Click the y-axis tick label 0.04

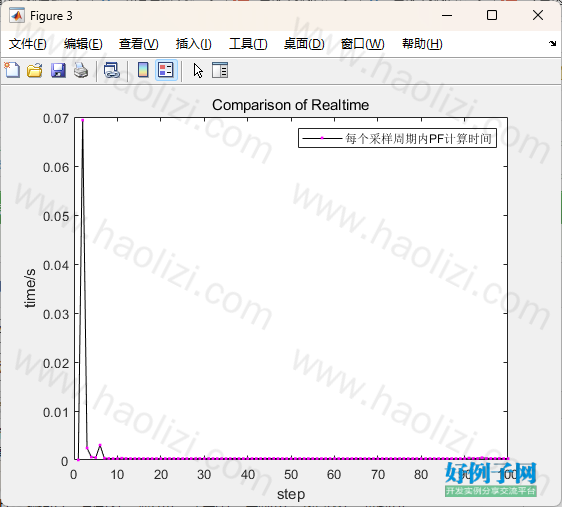pos(56,266)
